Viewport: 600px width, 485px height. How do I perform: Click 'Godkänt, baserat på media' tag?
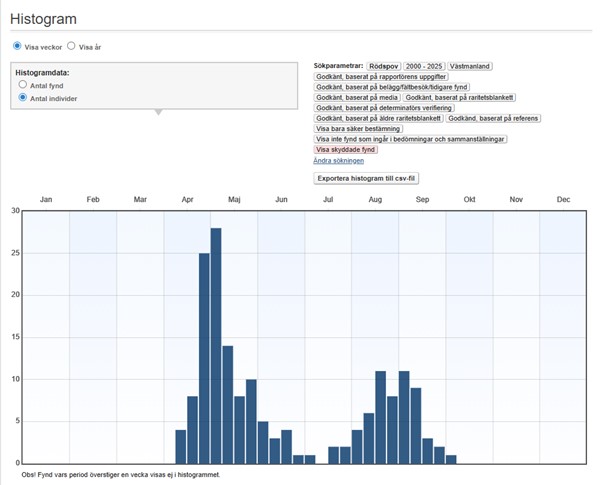point(357,97)
